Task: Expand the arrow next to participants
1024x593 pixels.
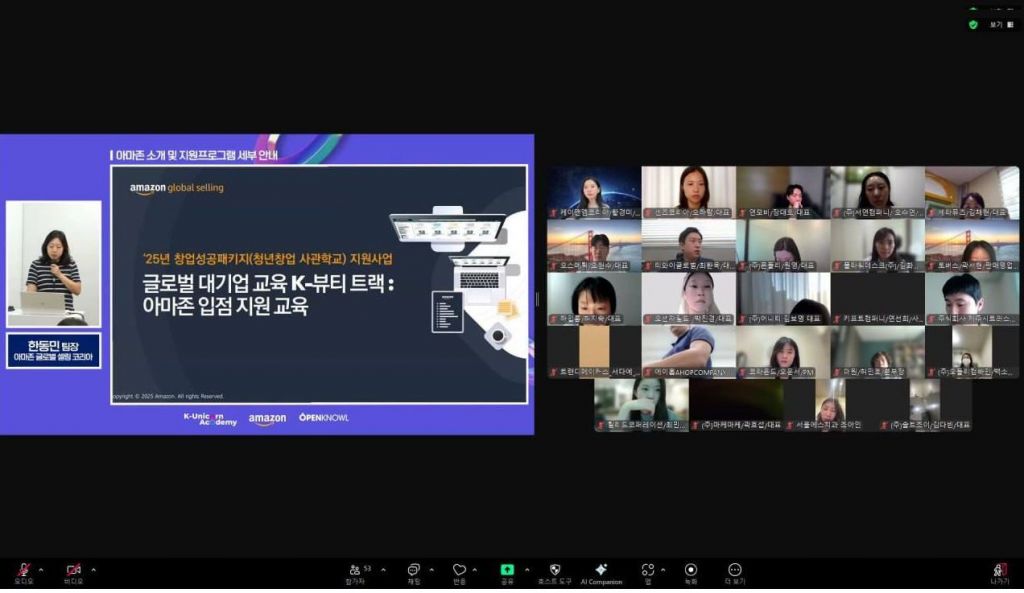Action: [x=383, y=570]
